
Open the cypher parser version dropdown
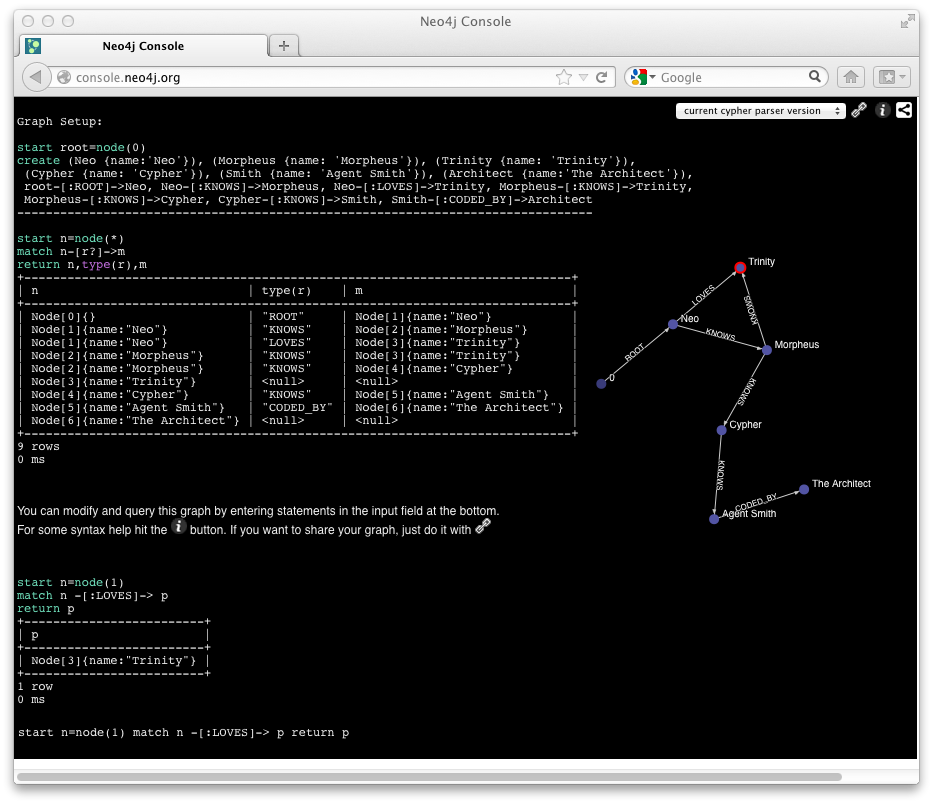point(759,111)
